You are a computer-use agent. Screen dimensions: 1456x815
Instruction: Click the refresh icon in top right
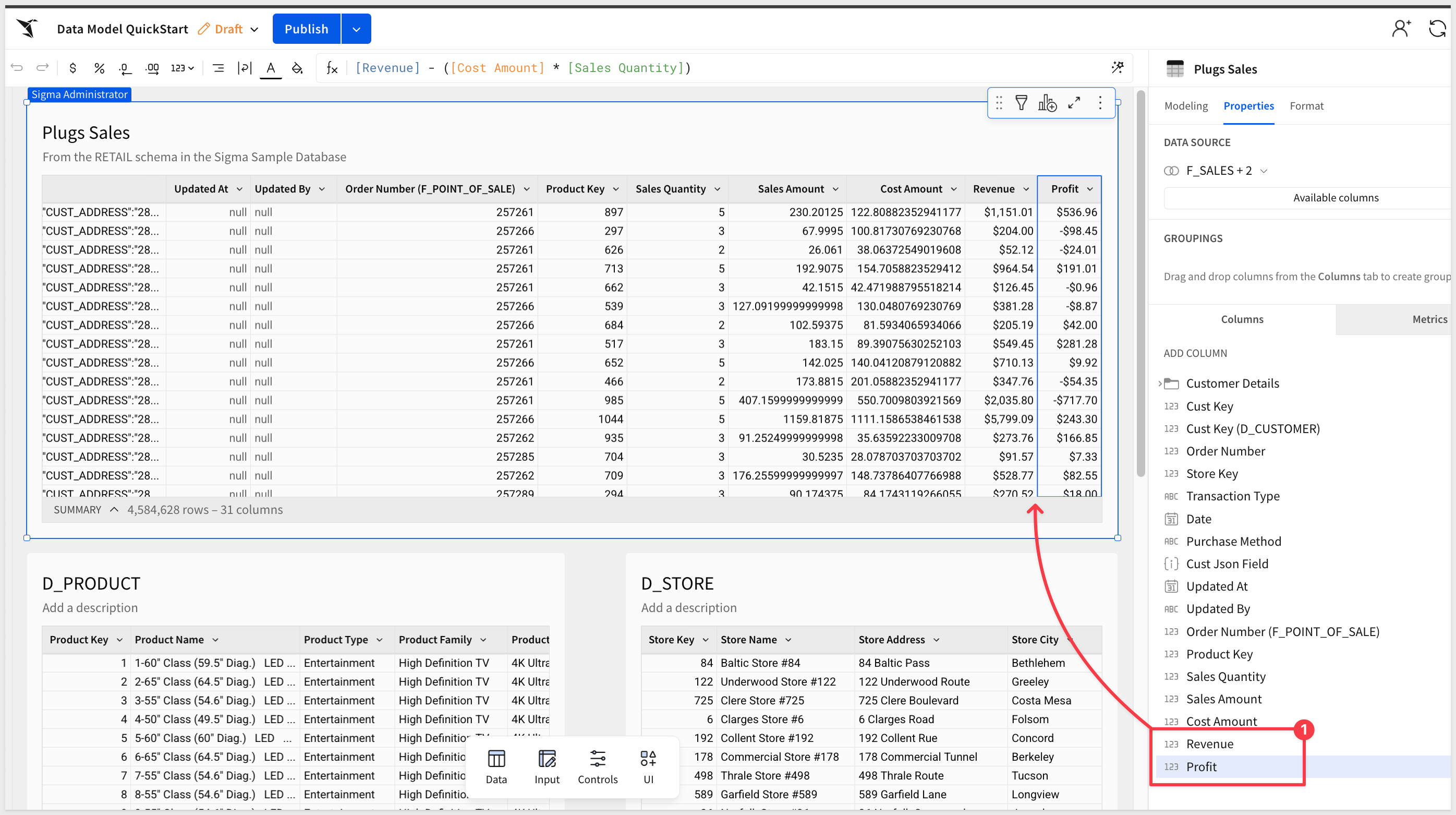[1437, 28]
